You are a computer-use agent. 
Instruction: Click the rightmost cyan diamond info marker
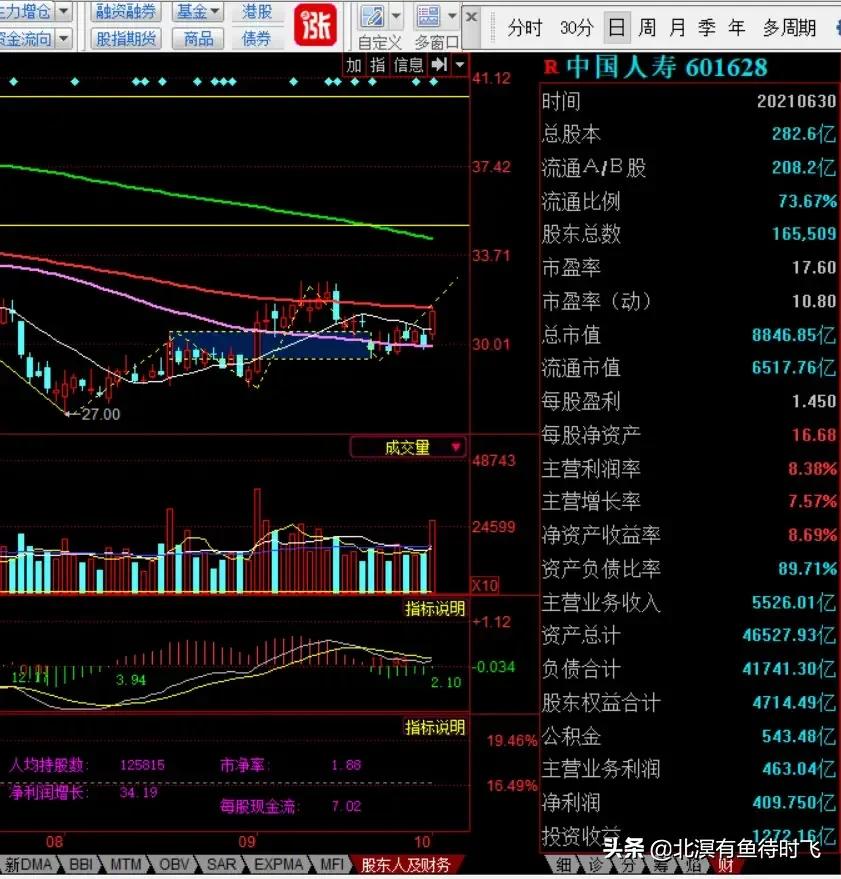[x=433, y=82]
